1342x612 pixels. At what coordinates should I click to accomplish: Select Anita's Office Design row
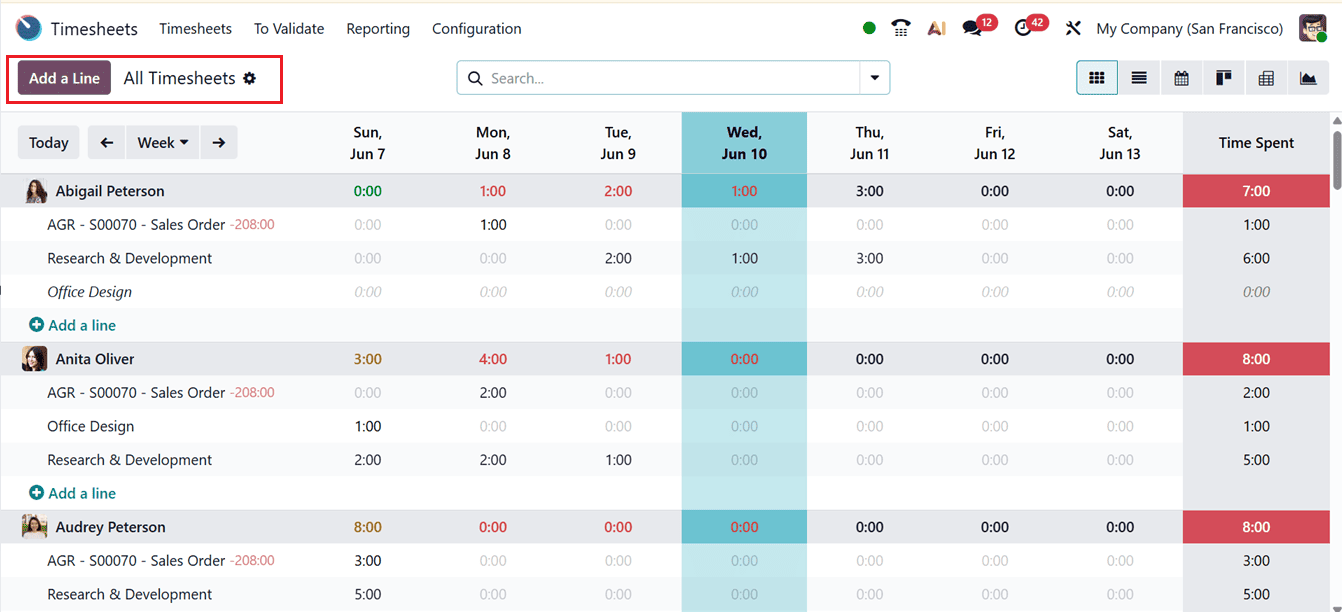pos(665,426)
